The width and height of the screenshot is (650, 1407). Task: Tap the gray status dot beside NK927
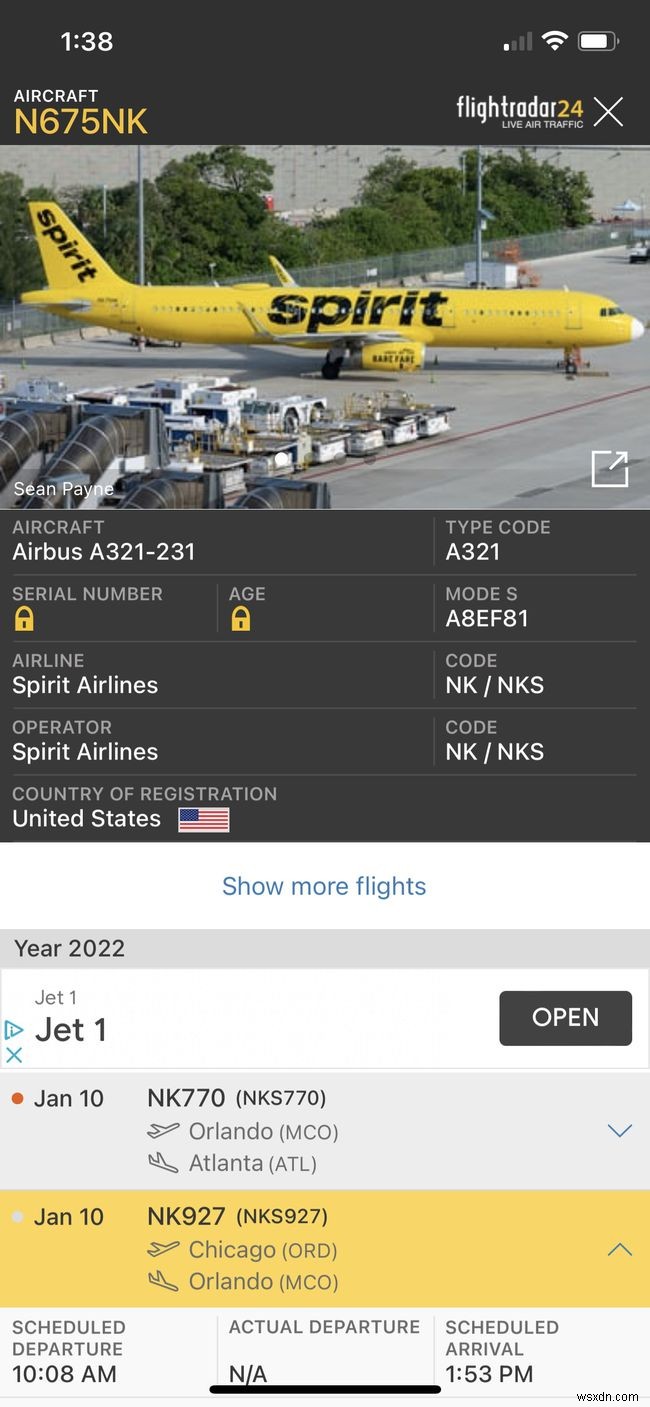click(16, 1215)
